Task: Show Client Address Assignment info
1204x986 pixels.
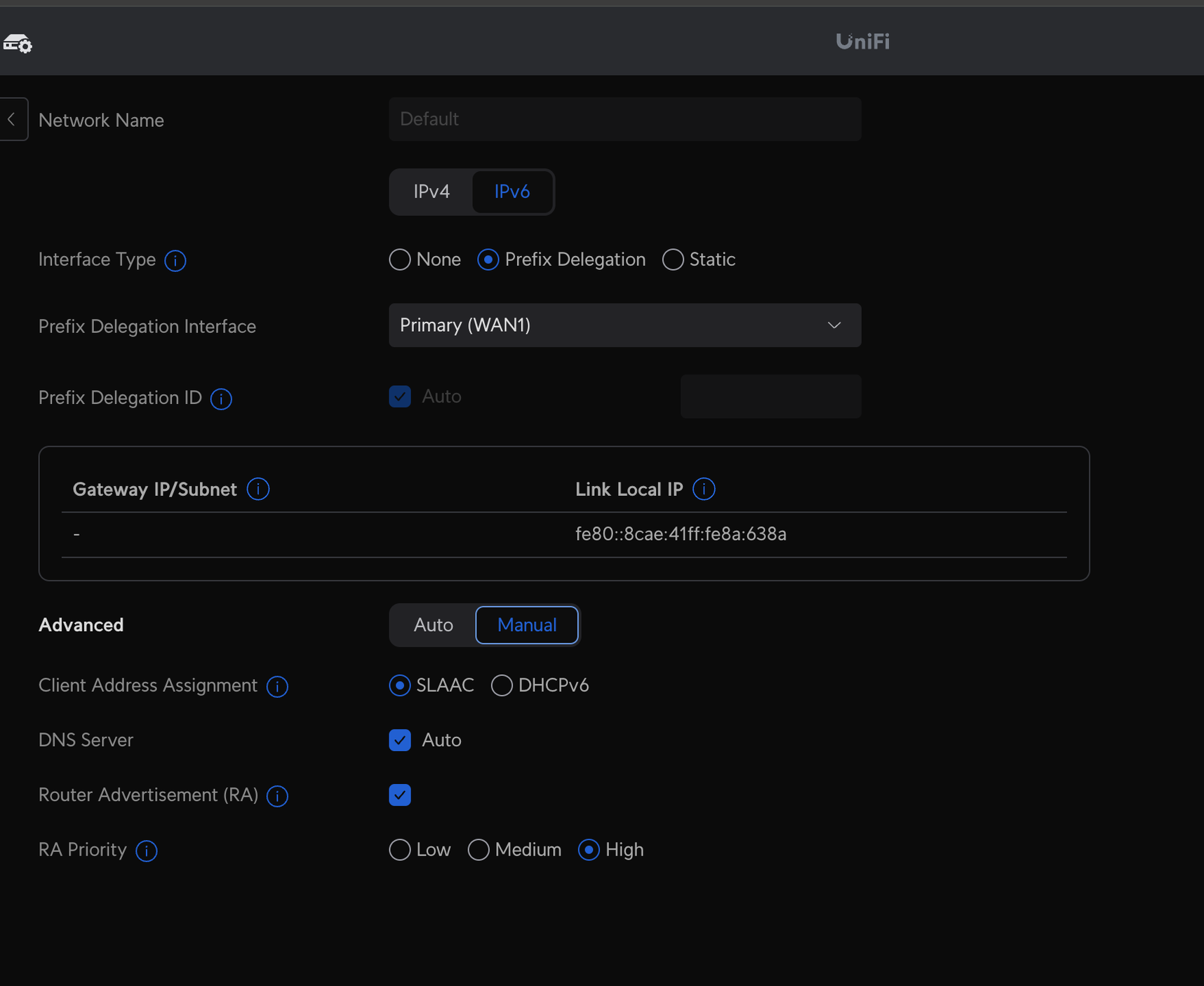Action: (277, 687)
